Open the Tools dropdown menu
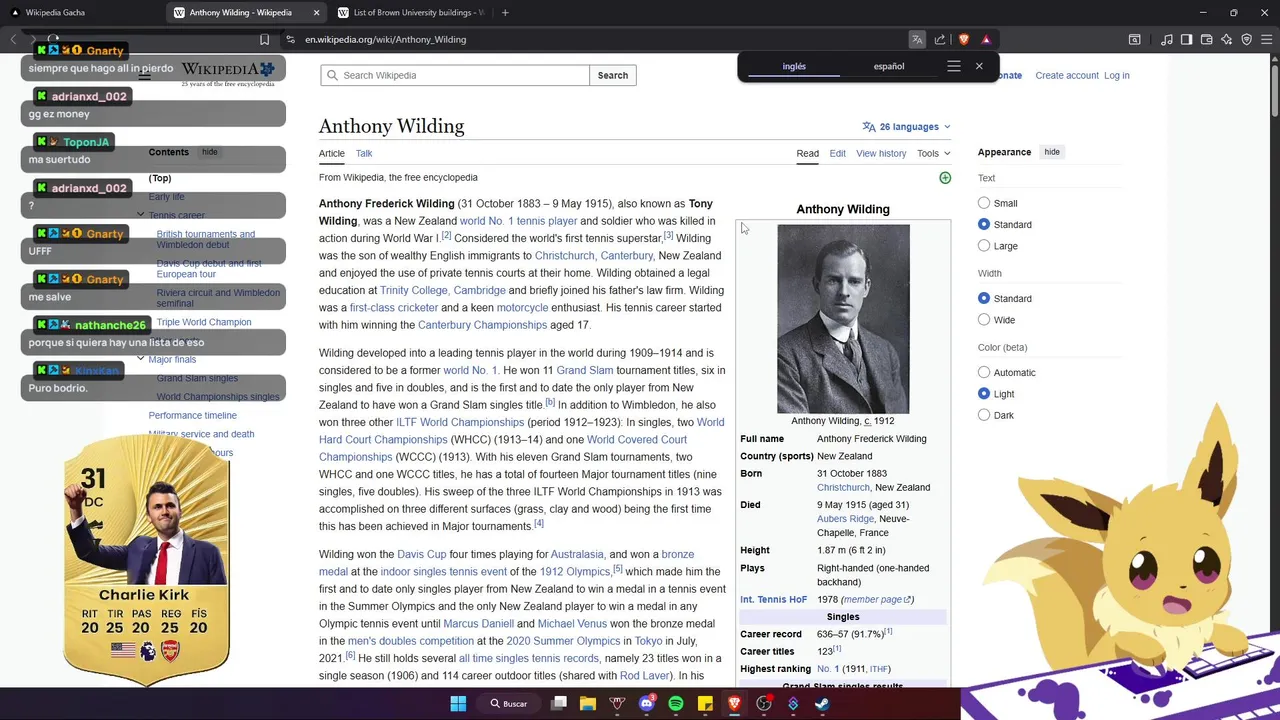 click(x=934, y=153)
